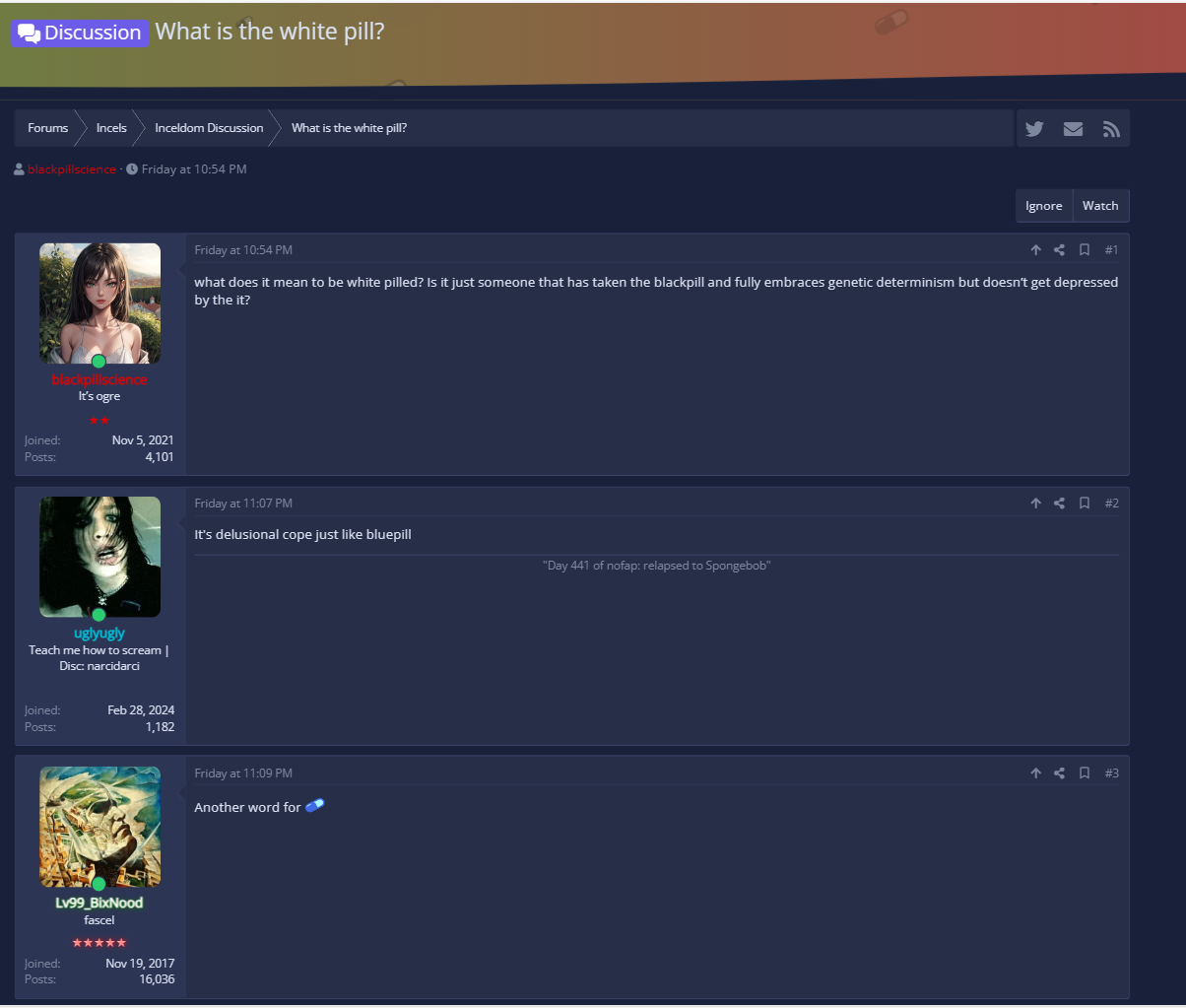
Task: Click share icon on post #1
Action: (1059, 250)
